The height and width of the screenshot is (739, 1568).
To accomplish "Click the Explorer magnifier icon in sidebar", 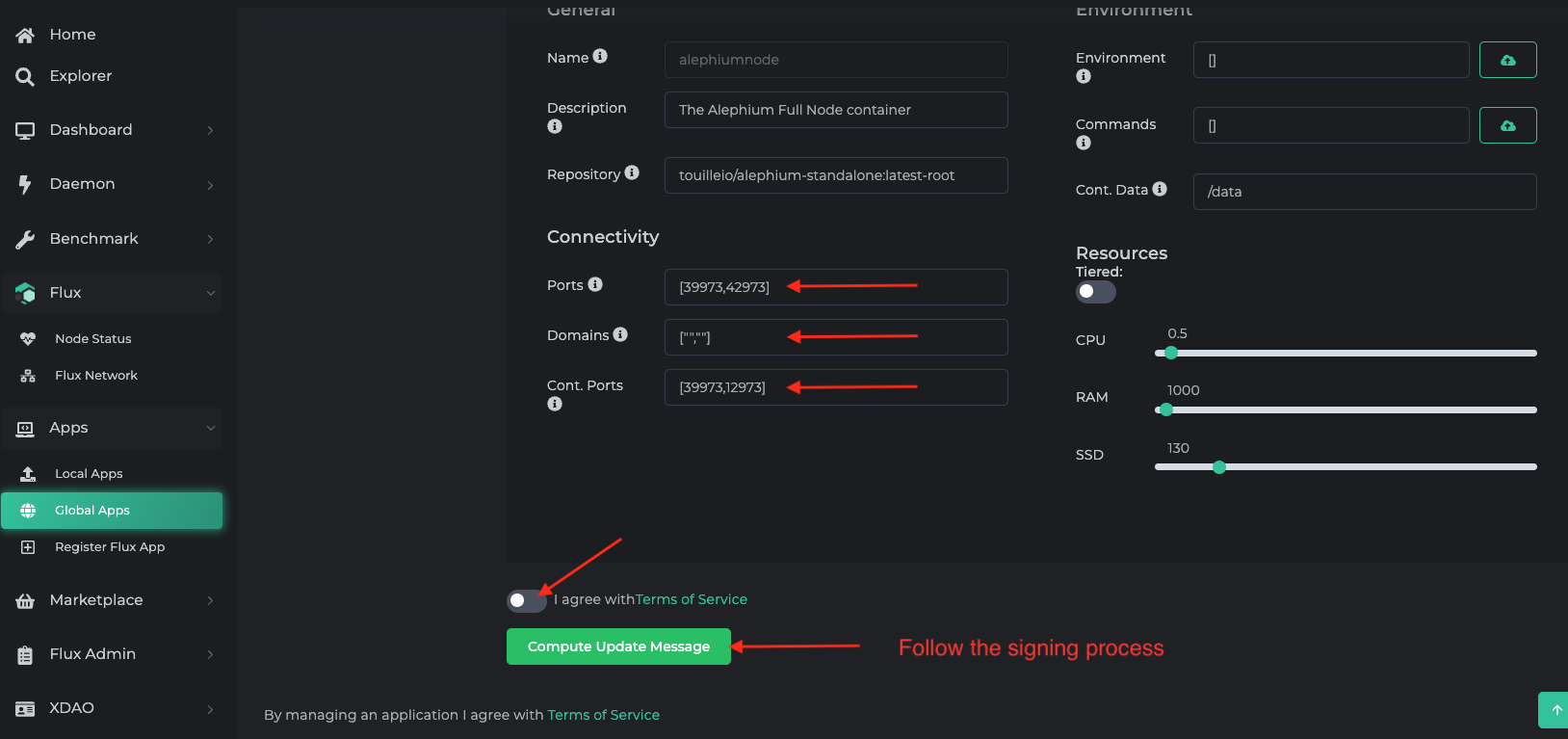I will pos(26,76).
